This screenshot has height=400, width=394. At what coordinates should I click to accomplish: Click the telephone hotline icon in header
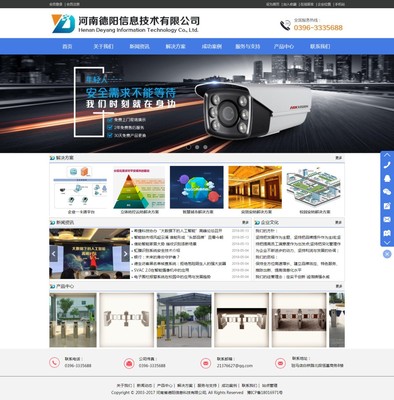285,25
